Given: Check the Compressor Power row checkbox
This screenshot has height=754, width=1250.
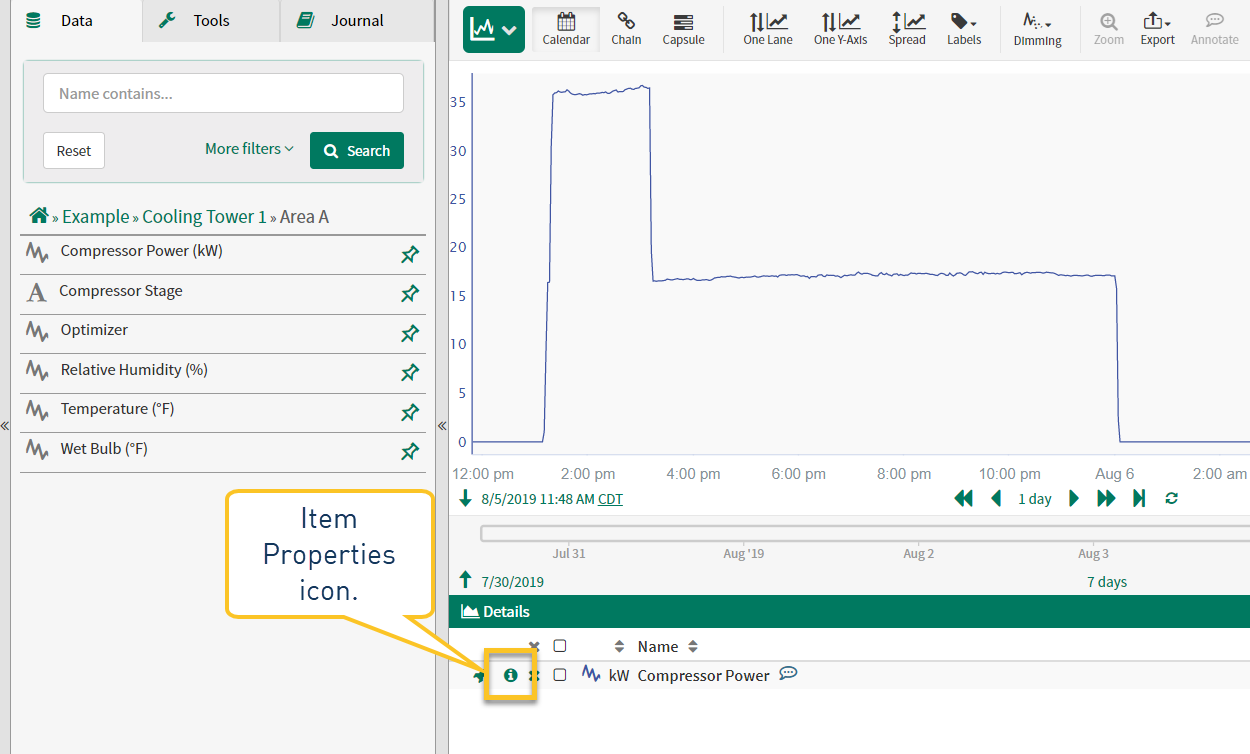Looking at the screenshot, I should (x=560, y=675).
